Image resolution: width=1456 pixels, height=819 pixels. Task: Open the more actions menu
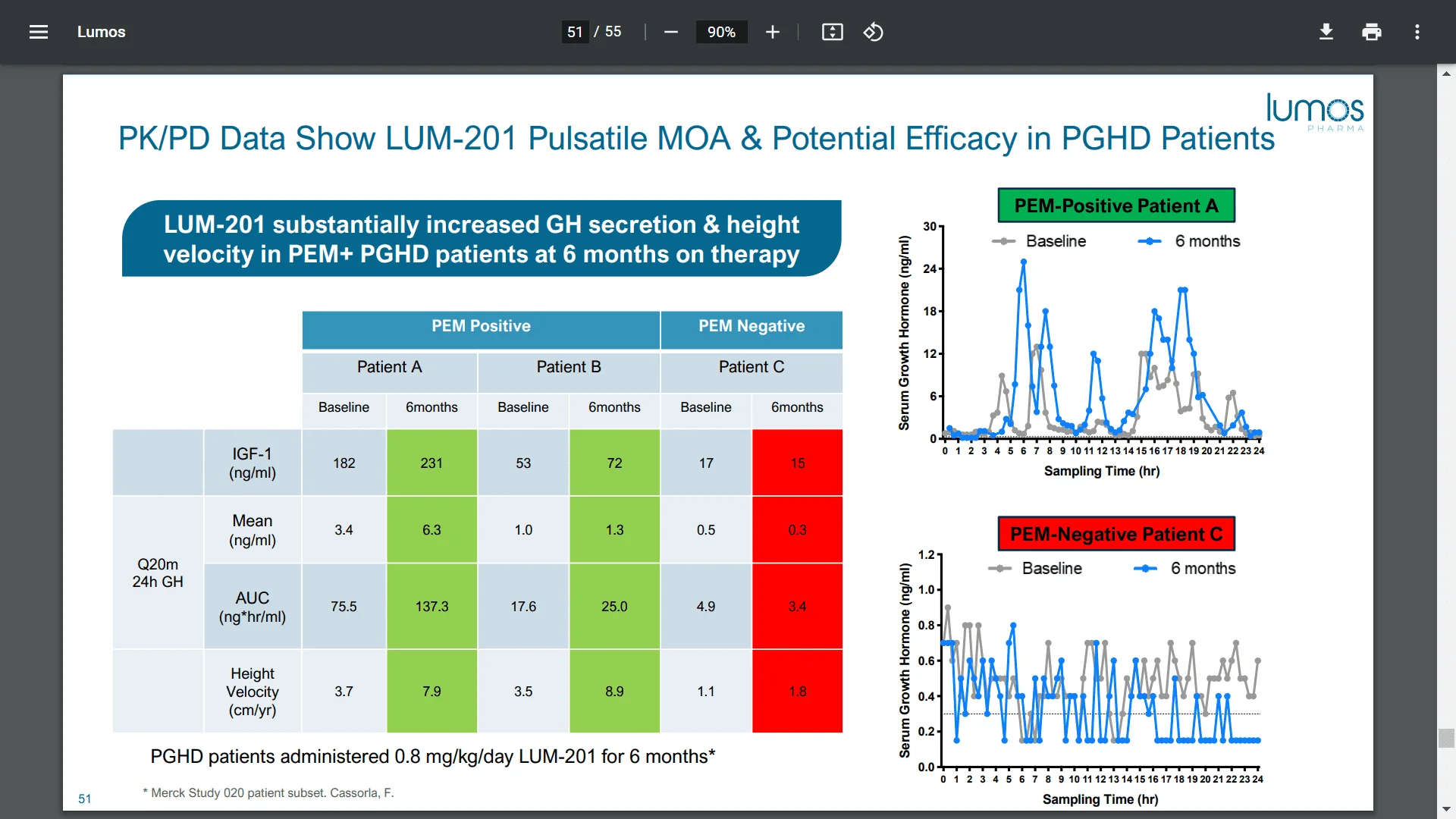click(x=1417, y=32)
